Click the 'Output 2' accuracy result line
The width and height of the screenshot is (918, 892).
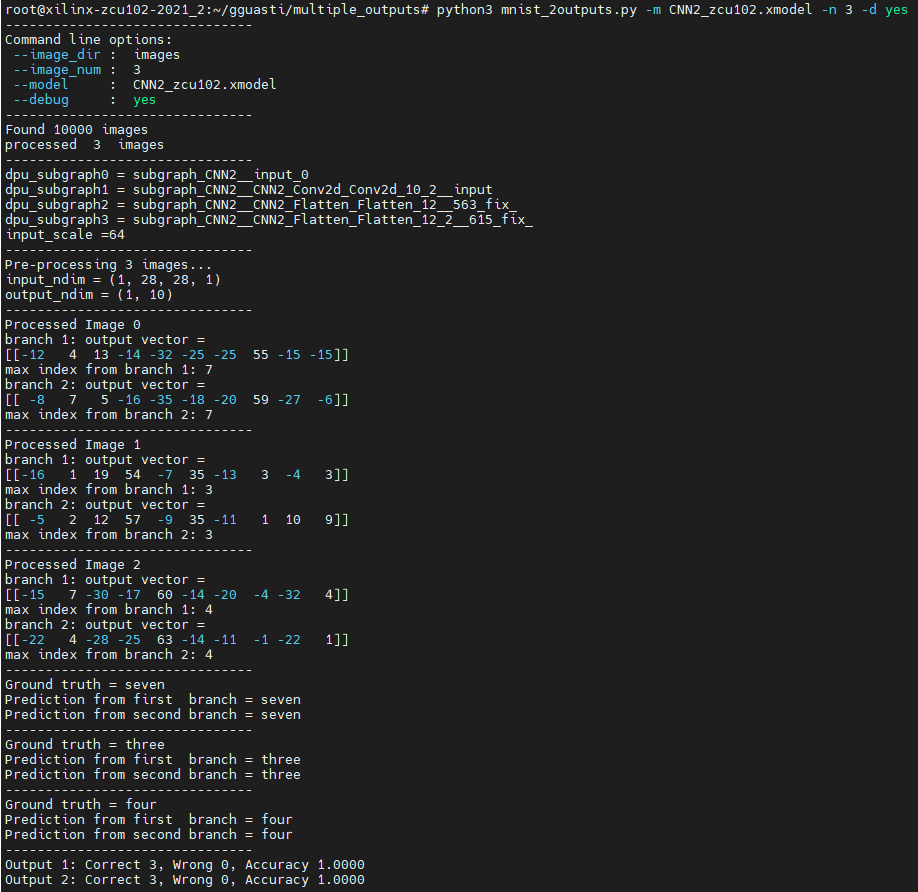[x=184, y=879]
